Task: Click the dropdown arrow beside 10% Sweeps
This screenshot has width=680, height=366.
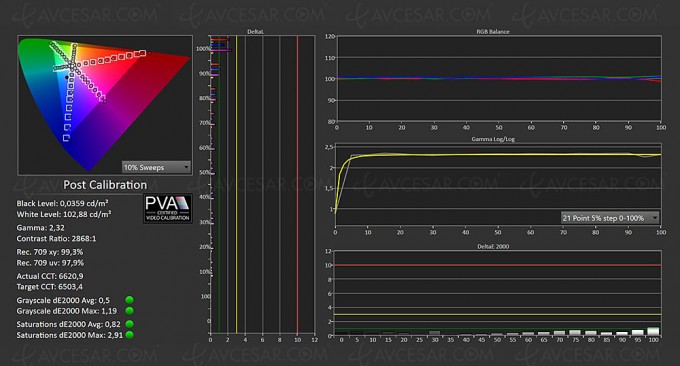Action: click(186, 167)
